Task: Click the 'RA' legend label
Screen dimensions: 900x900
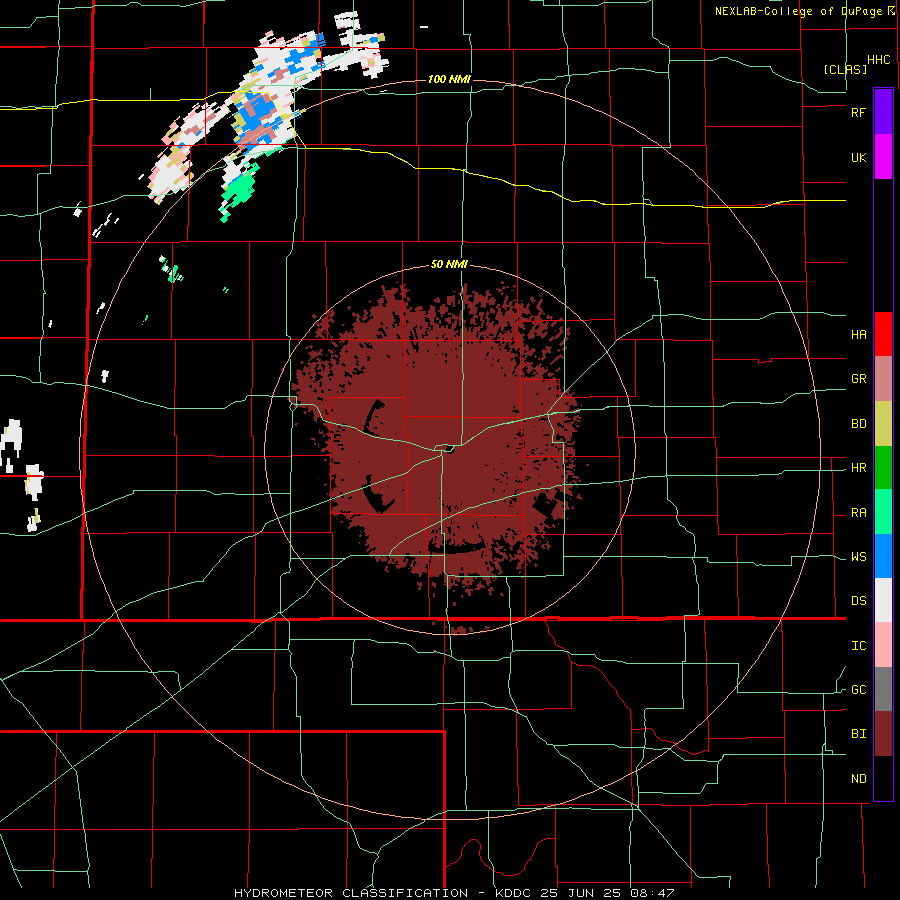Action: tap(858, 513)
